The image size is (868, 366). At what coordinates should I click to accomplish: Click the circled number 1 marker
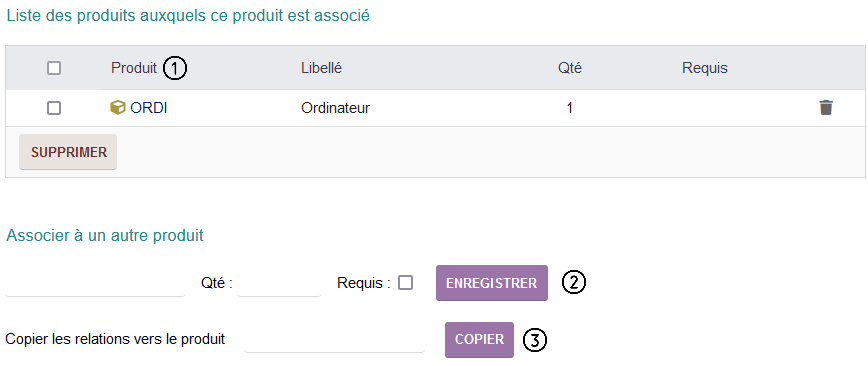click(175, 69)
